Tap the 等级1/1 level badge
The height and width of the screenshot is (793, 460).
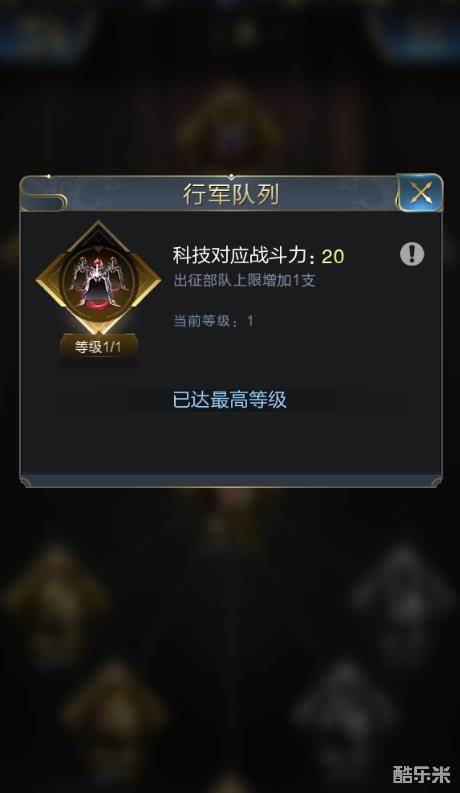[x=99, y=347]
